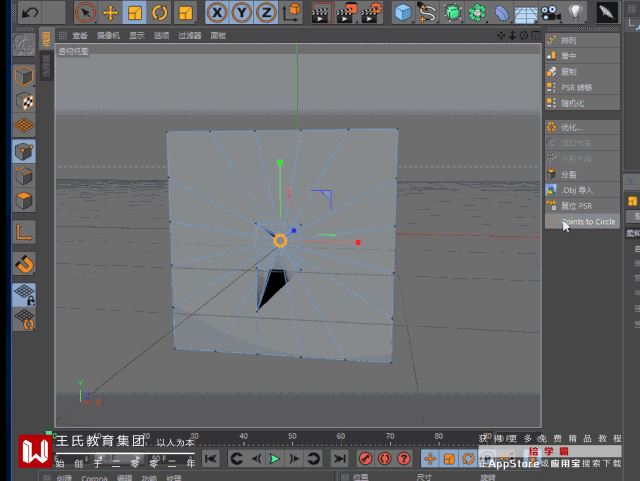Click Points to Circle command
Image resolution: width=640 pixels, height=481 pixels.
pos(582,221)
